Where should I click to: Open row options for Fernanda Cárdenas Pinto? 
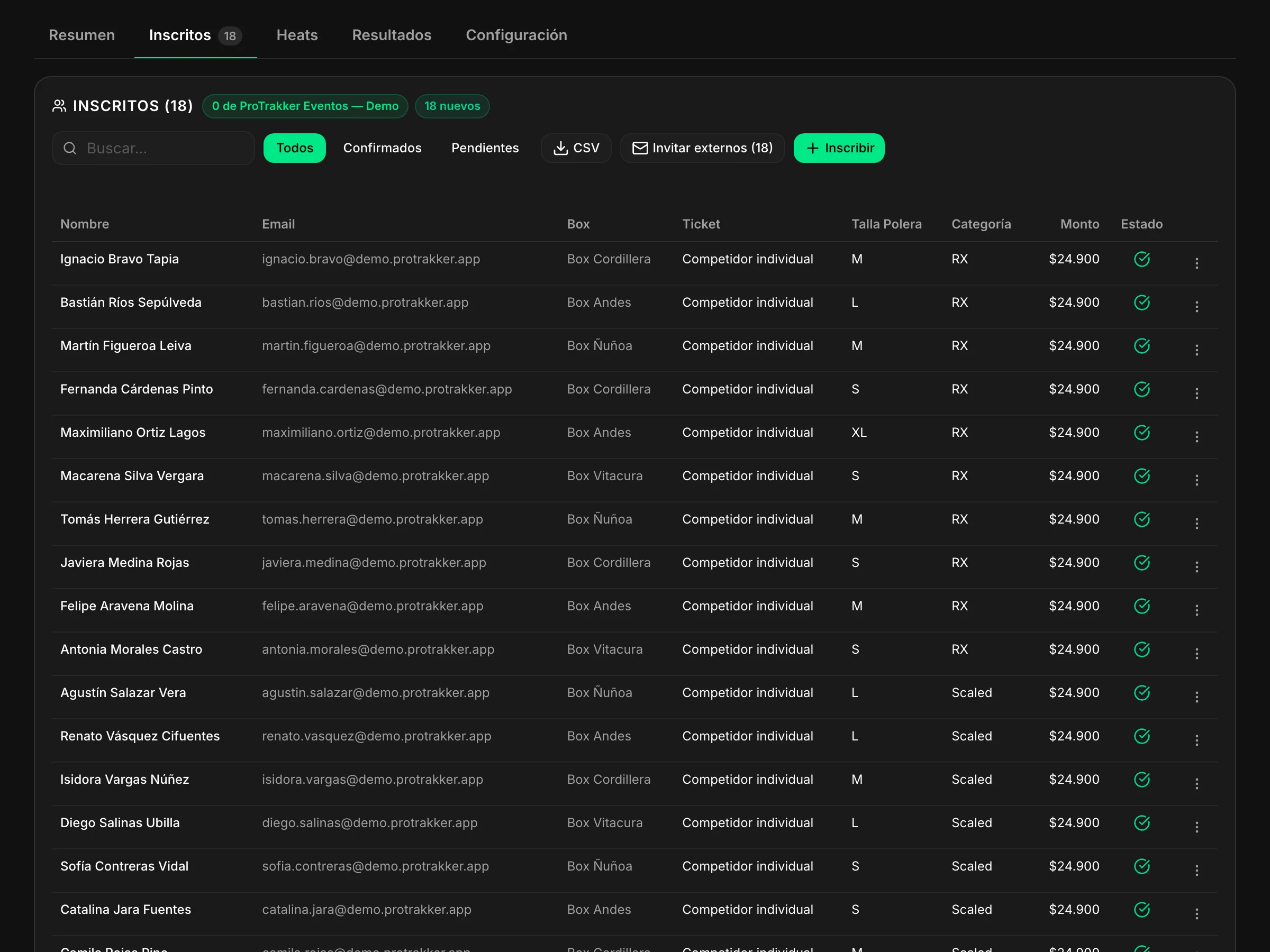coord(1196,393)
